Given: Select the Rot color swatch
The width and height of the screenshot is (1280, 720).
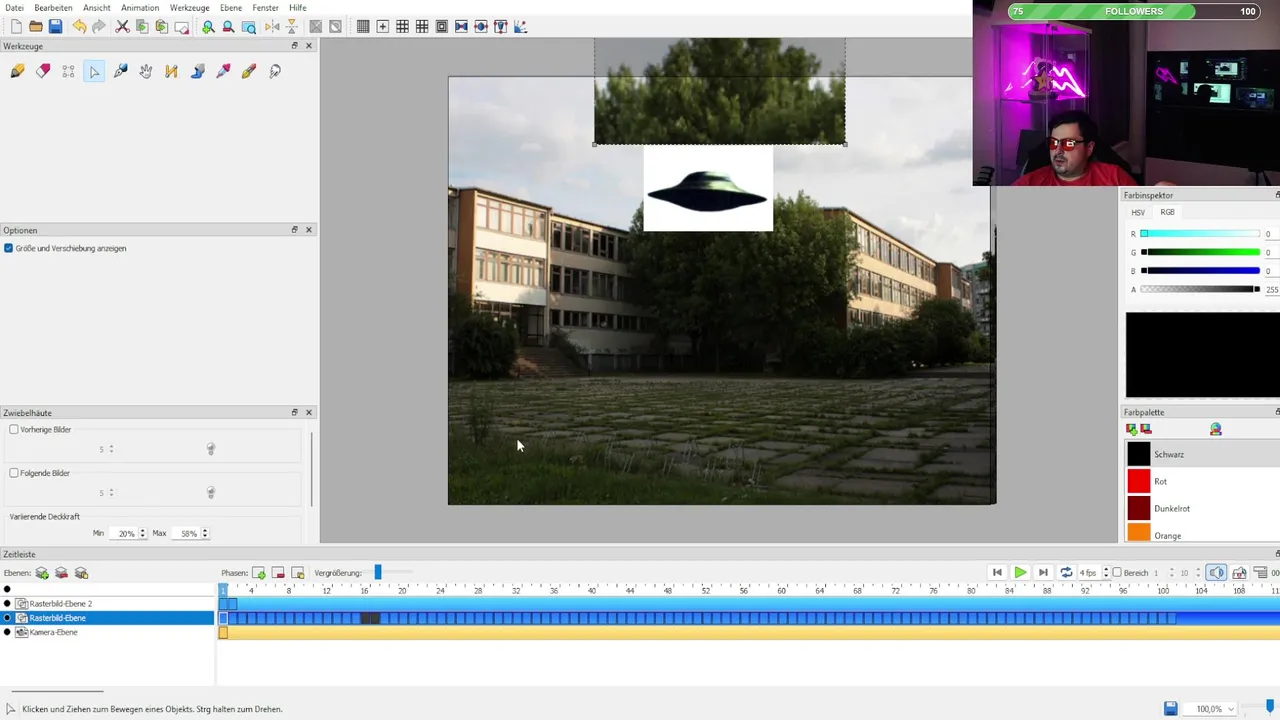Looking at the screenshot, I should (x=1139, y=481).
